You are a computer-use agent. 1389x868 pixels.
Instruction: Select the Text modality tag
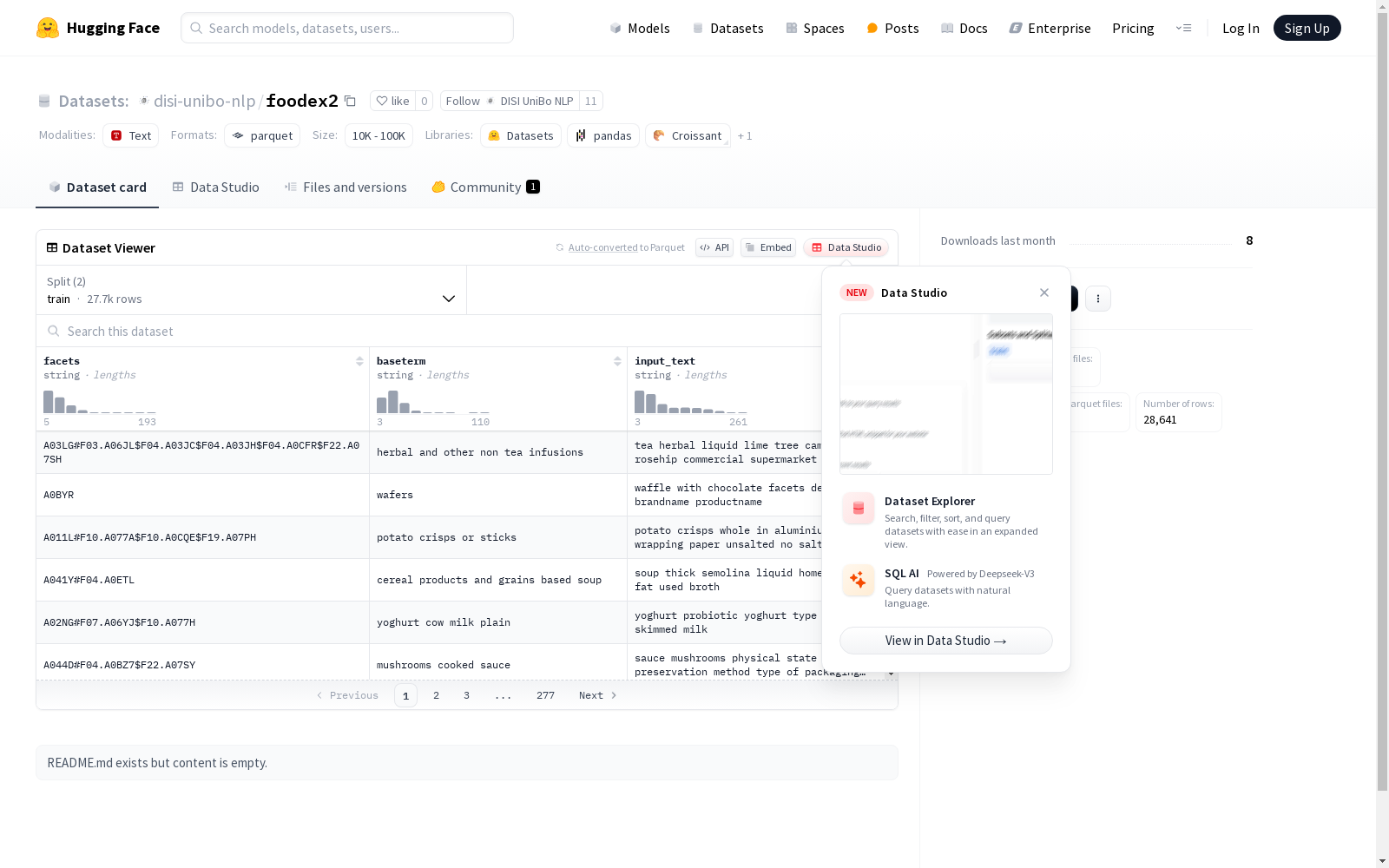131,135
